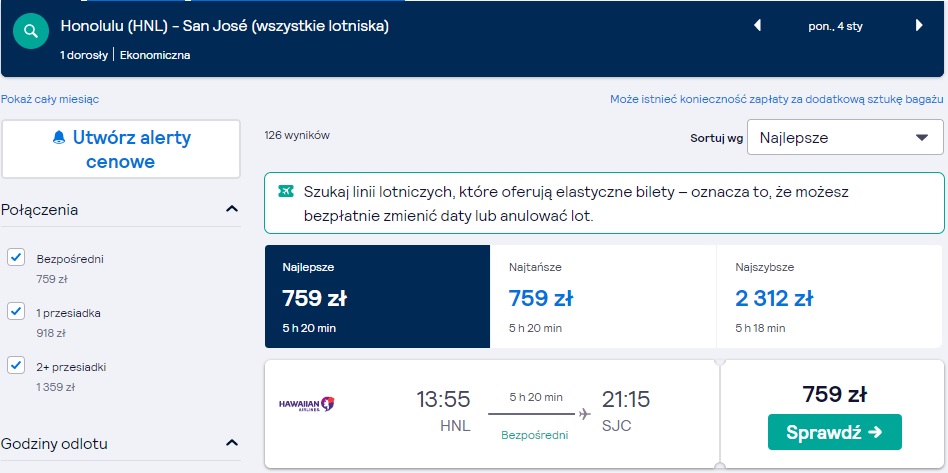Click the bell icon for price alerts
This screenshot has height=473, width=948.
(59, 138)
